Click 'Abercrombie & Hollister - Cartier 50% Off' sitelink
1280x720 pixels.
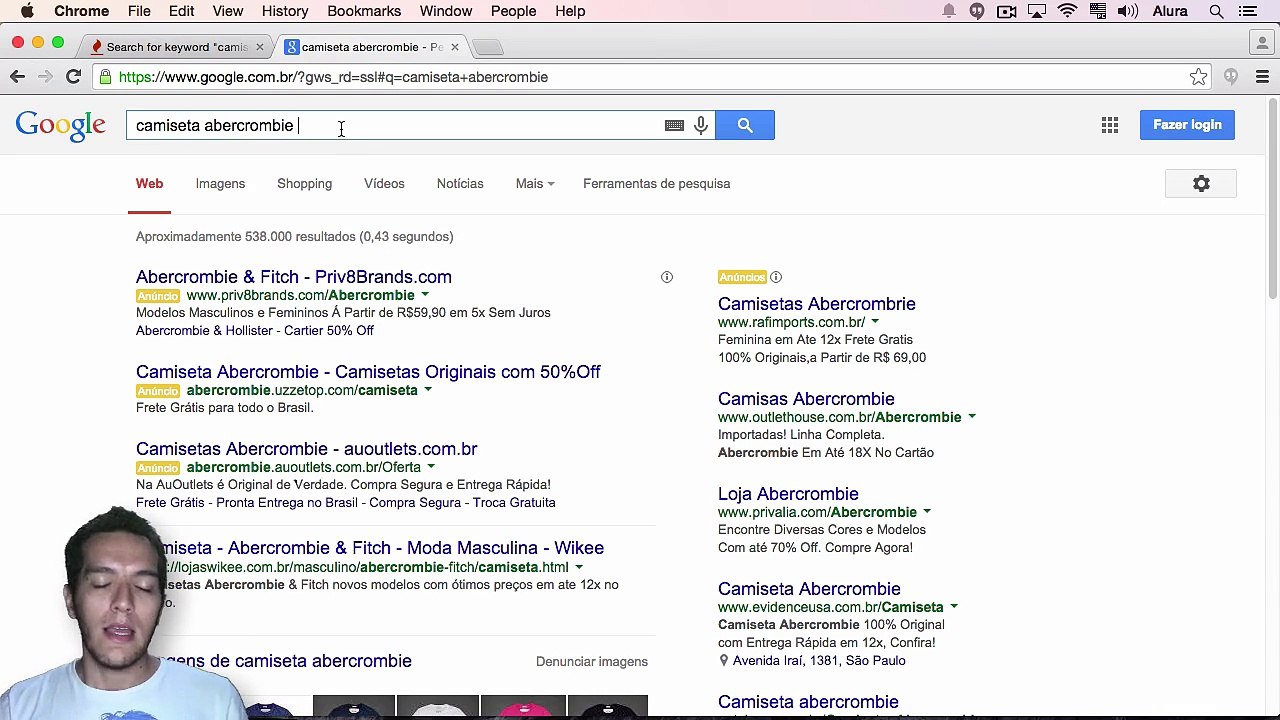(x=255, y=331)
